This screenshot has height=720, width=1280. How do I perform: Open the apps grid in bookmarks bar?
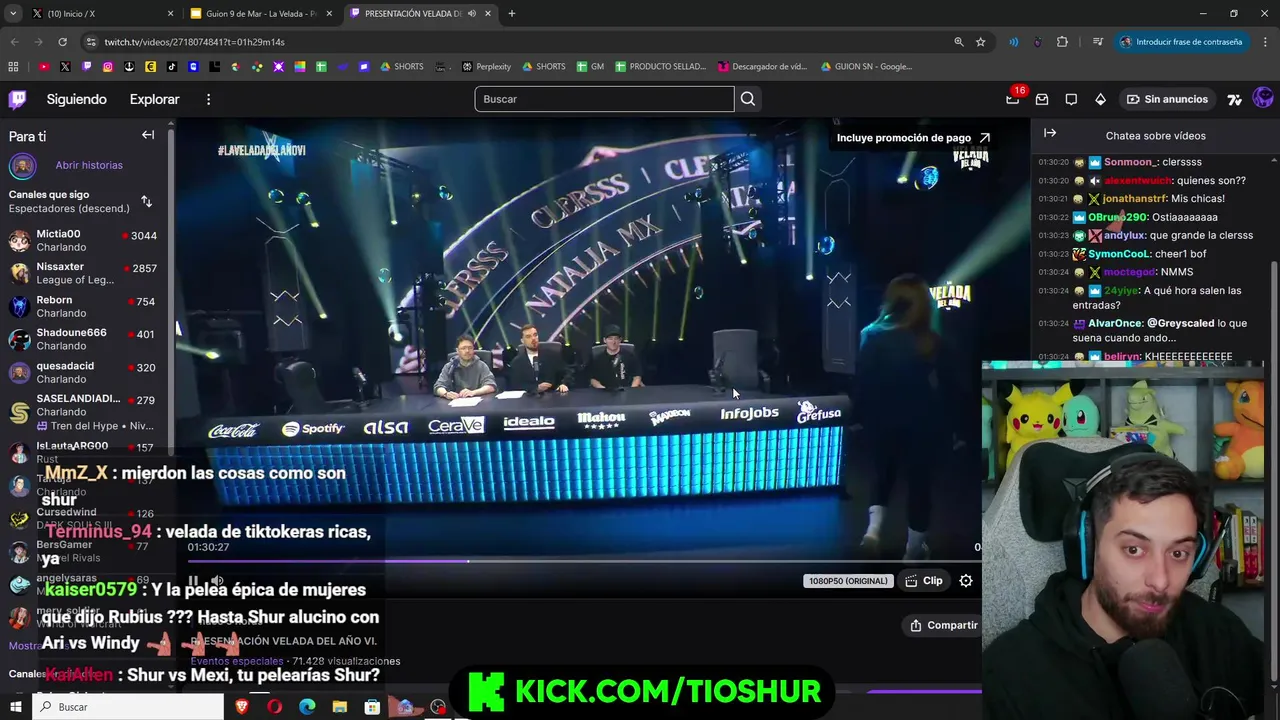pyautogui.click(x=13, y=66)
